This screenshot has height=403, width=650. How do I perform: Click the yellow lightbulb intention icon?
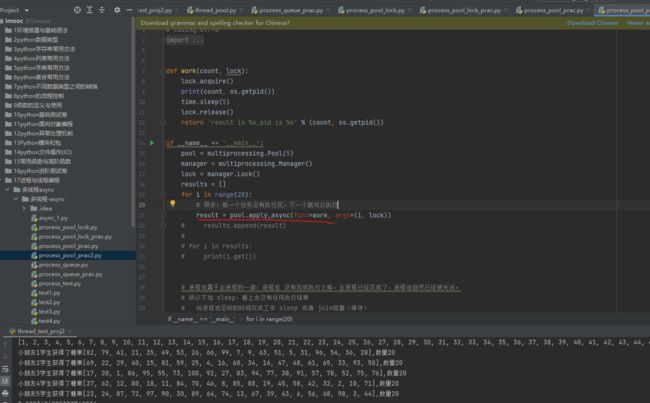[x=173, y=204]
